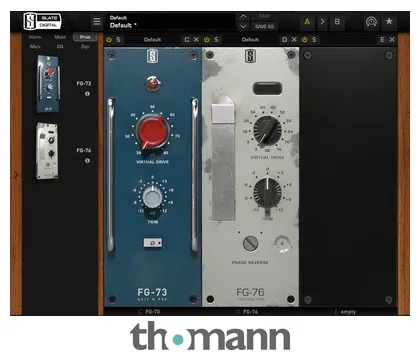
Task: Click FG-76 small white knob
Action: tap(282, 244)
